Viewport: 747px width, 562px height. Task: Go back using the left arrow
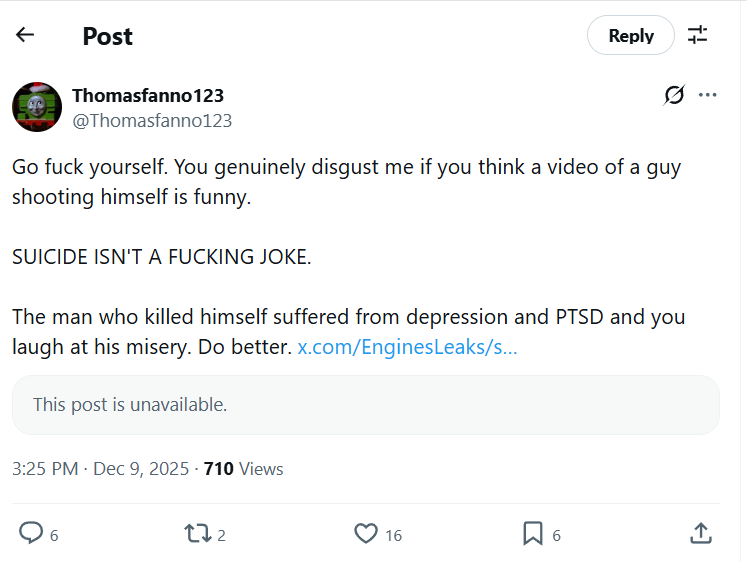click(x=25, y=35)
